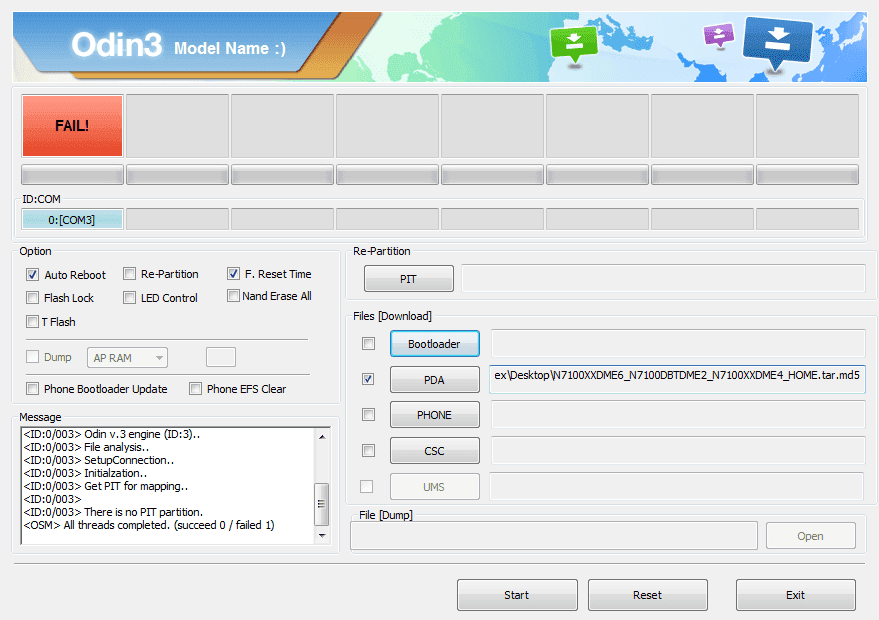Tick the LED Control checkbox
Image resolution: width=879 pixels, height=620 pixels.
[x=129, y=298]
